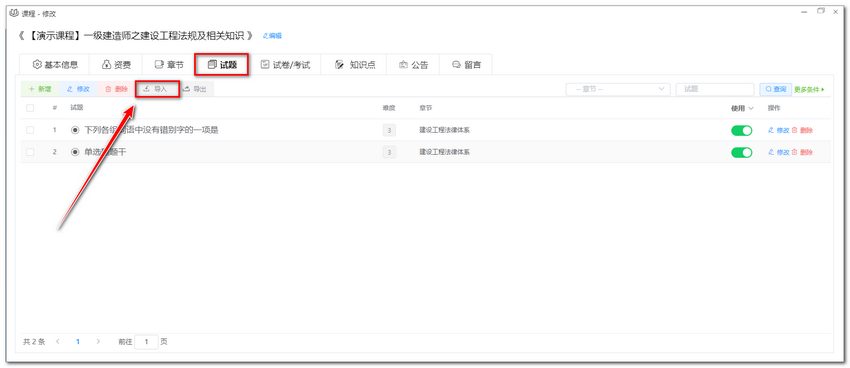Click the speech bubble icon on 留言 tab

coord(456,65)
